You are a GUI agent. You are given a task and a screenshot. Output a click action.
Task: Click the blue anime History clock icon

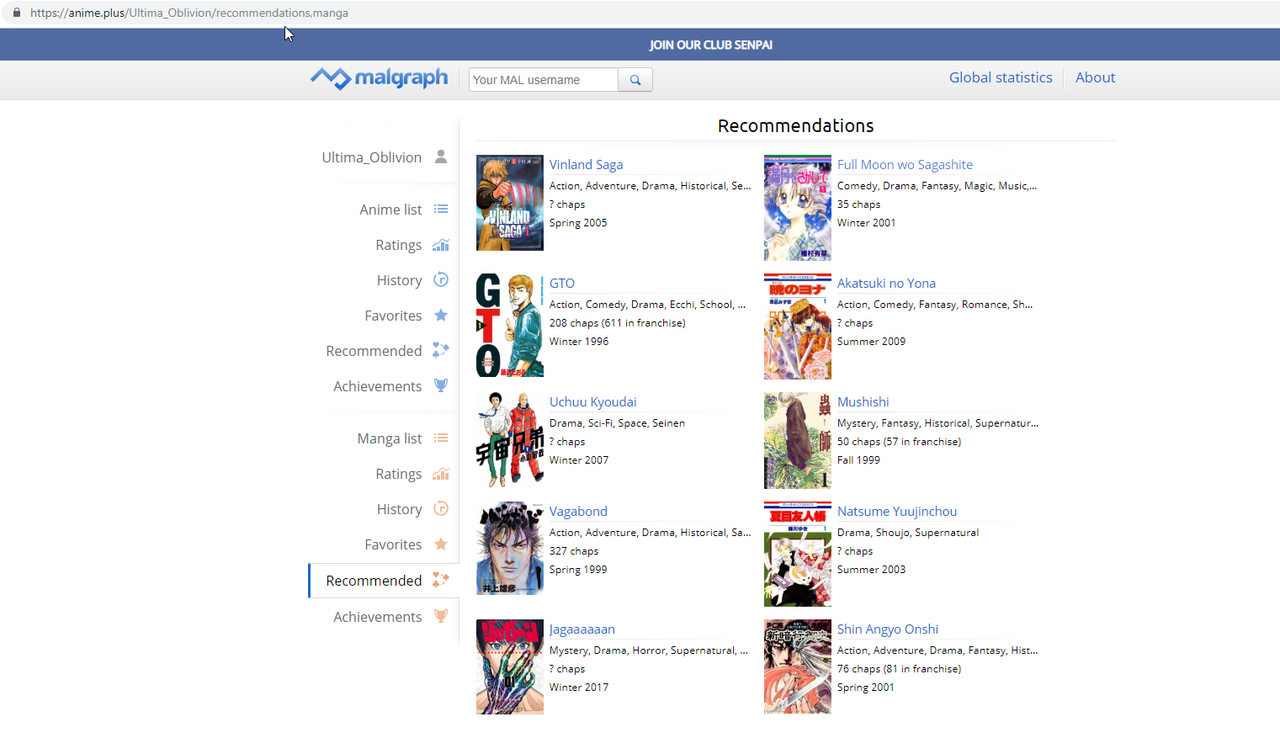(x=441, y=280)
